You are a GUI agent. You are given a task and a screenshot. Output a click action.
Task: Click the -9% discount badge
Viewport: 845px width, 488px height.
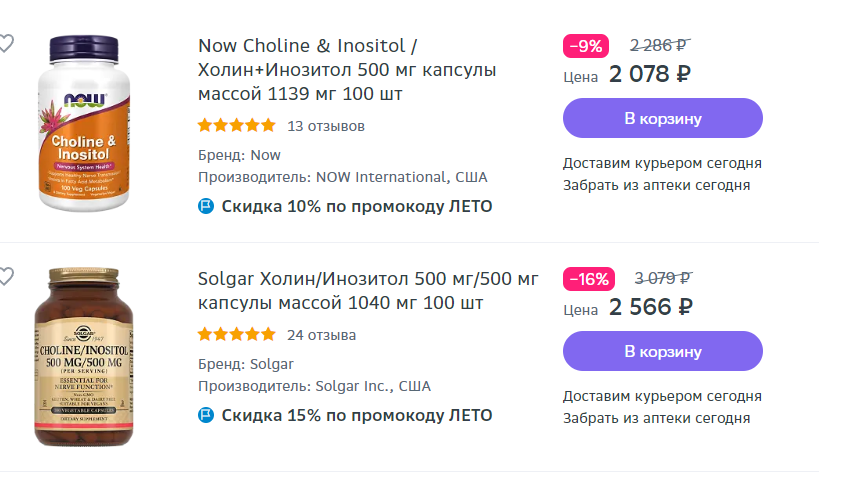pyautogui.click(x=587, y=46)
